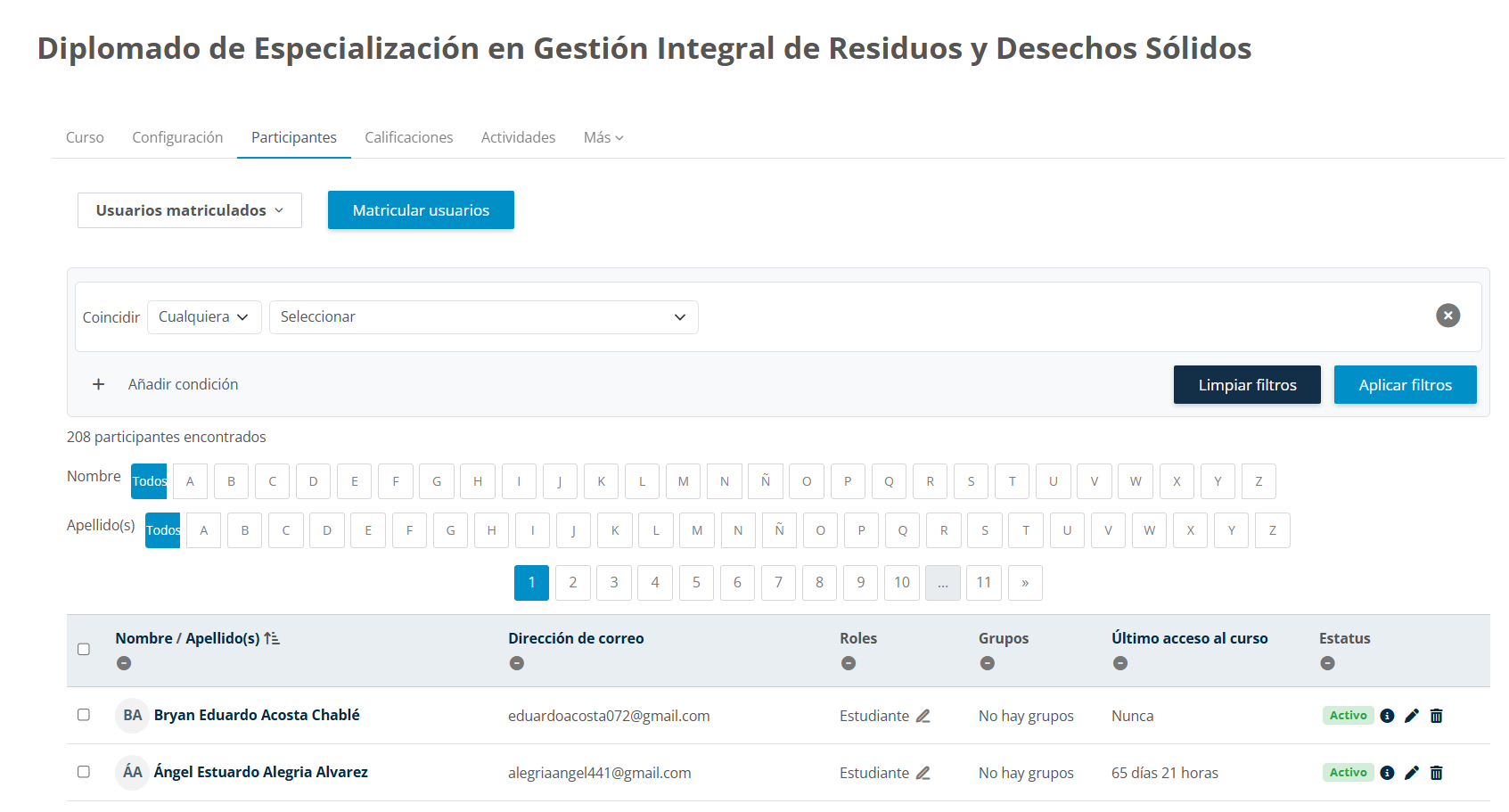1509x812 pixels.
Task: Click the trash icon to unenrol Bryan Eduardo Acosta Chablé
Action: (1437, 716)
